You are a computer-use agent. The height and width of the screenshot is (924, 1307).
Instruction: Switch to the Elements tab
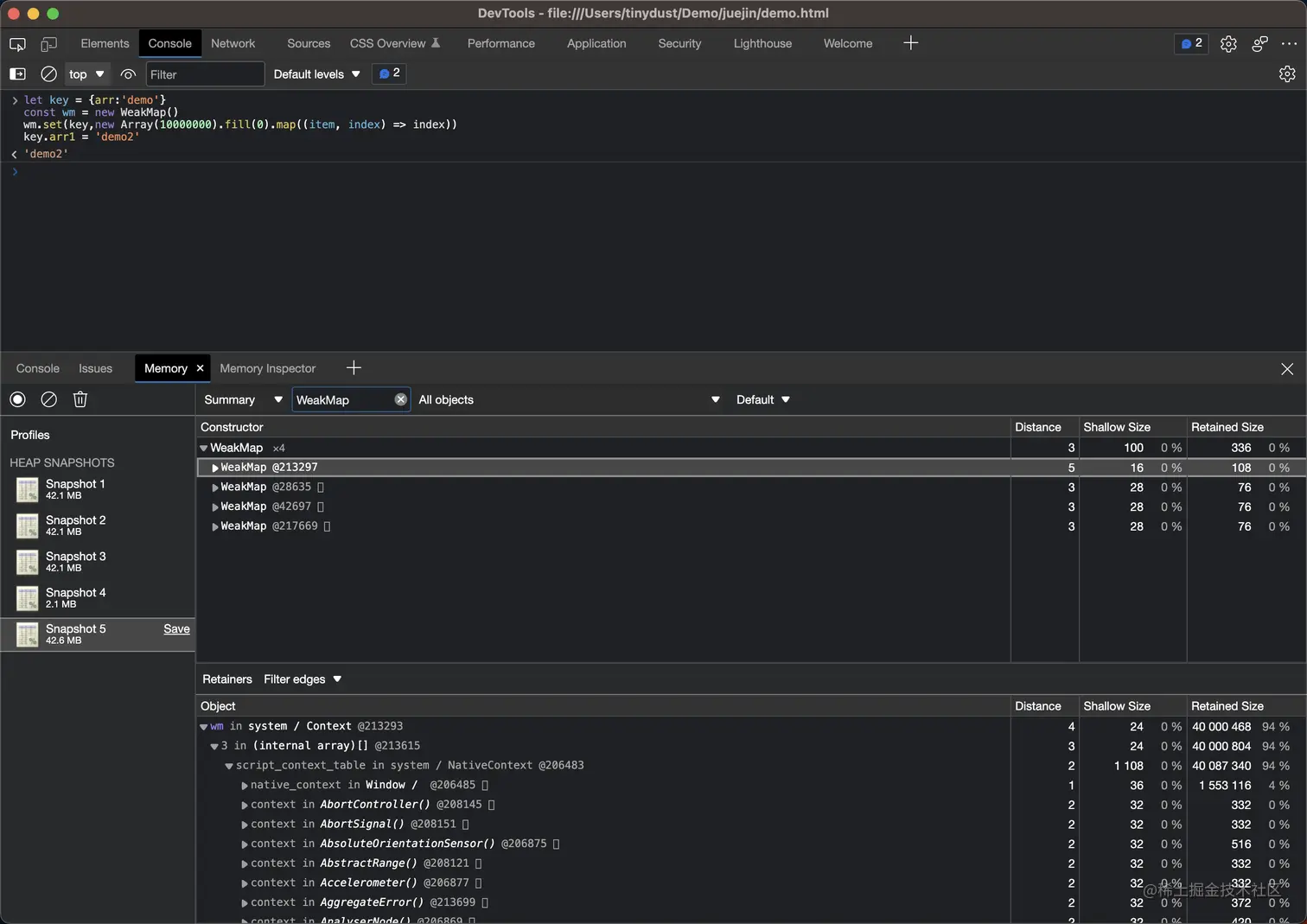click(105, 43)
